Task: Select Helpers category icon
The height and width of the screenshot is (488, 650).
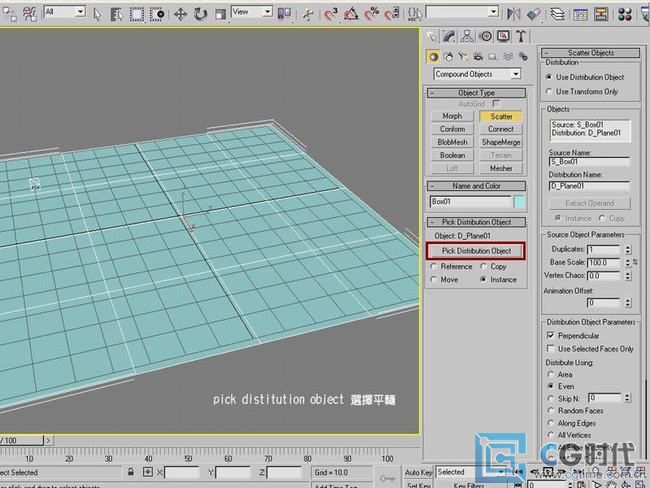Action: tap(492, 57)
